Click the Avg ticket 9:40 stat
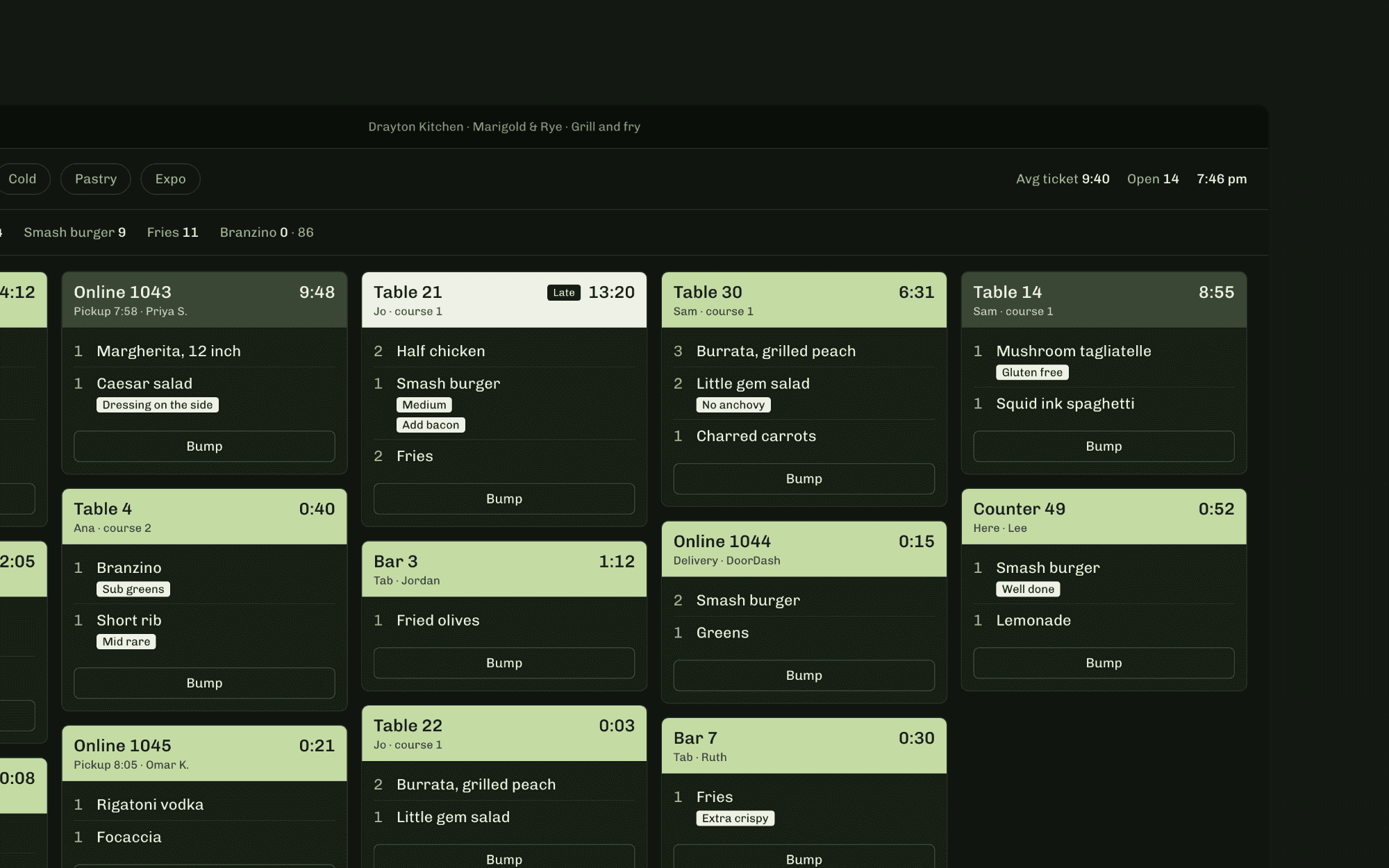The width and height of the screenshot is (1389, 868). (1063, 179)
